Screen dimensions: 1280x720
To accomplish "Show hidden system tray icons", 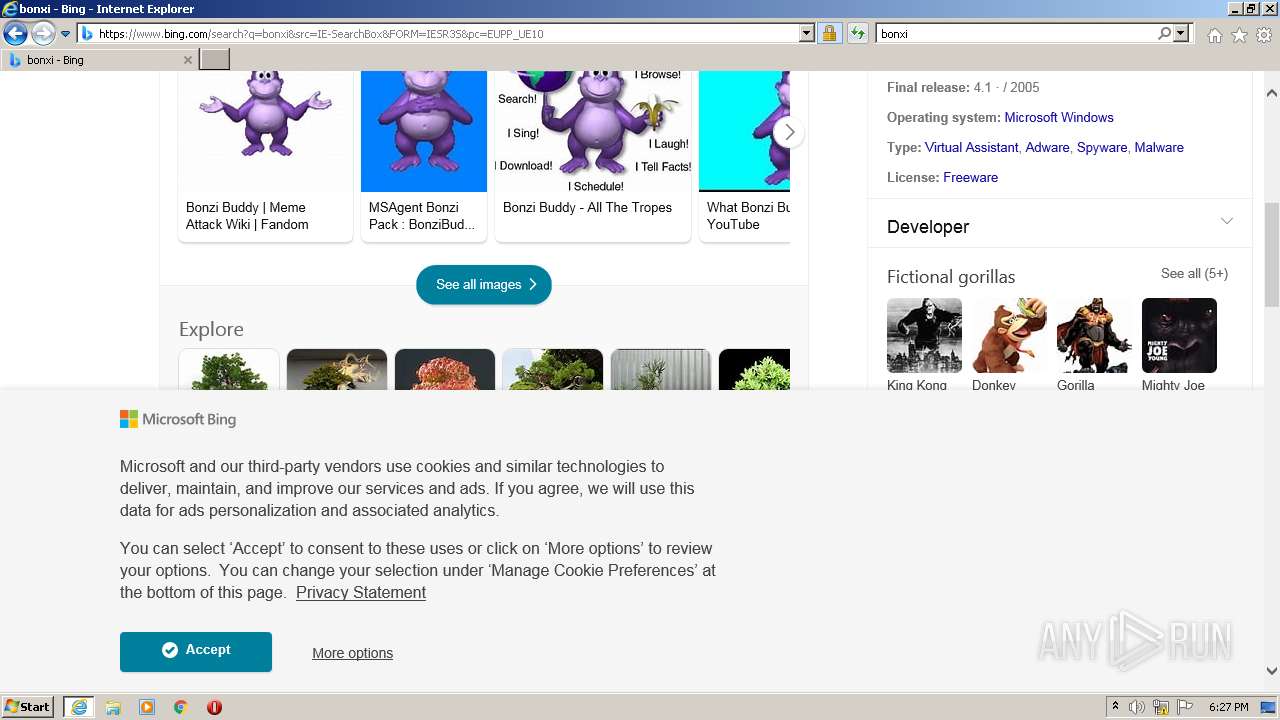I will coord(1115,707).
